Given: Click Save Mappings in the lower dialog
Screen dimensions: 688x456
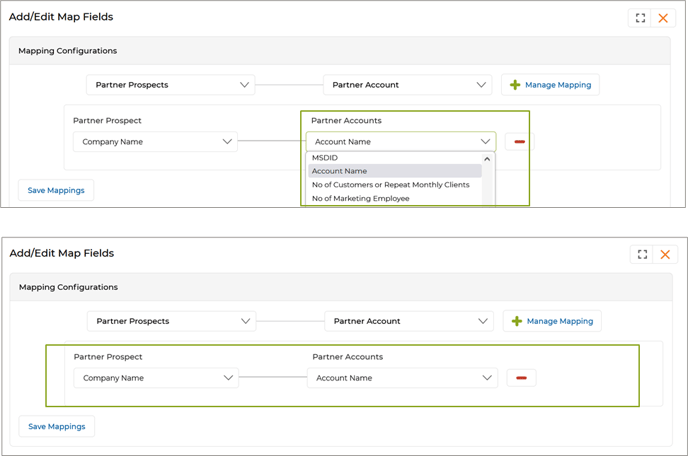Looking at the screenshot, I should click(57, 426).
